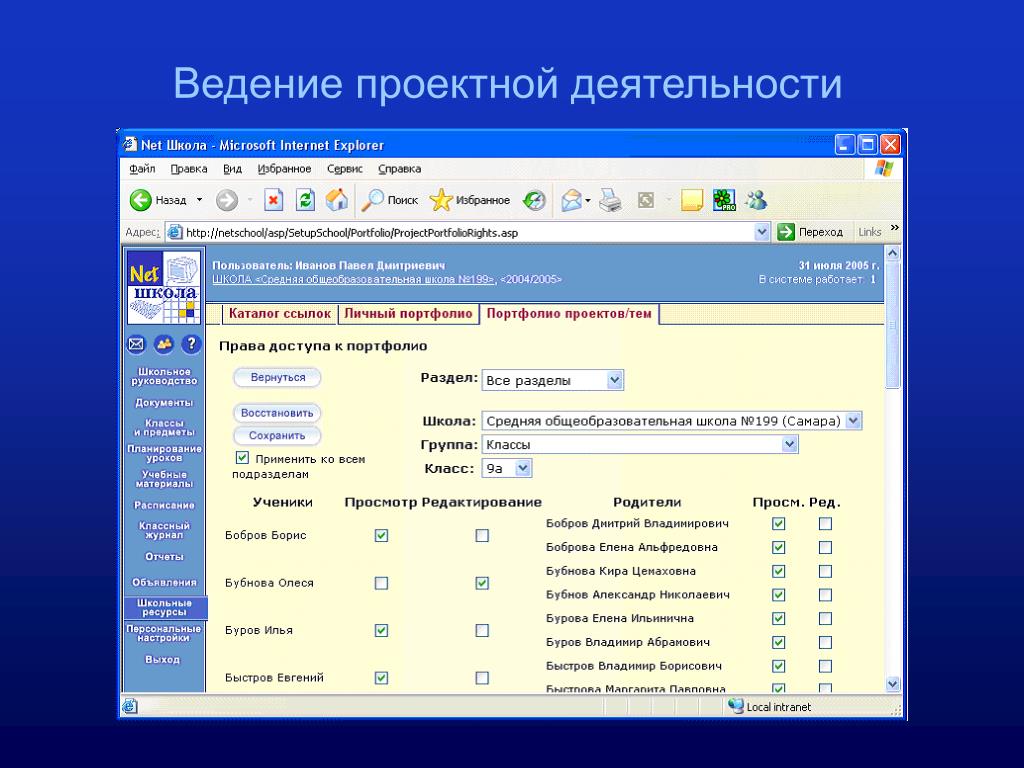This screenshot has height=768, width=1024.
Task: Click the green Back arrow icon
Action: click(140, 200)
